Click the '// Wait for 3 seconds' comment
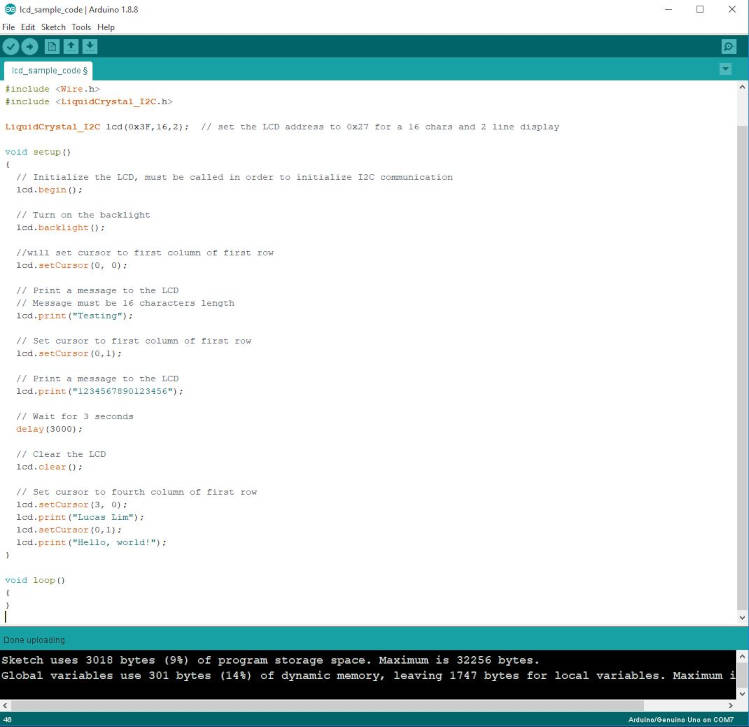The width and height of the screenshot is (749, 727). point(75,416)
